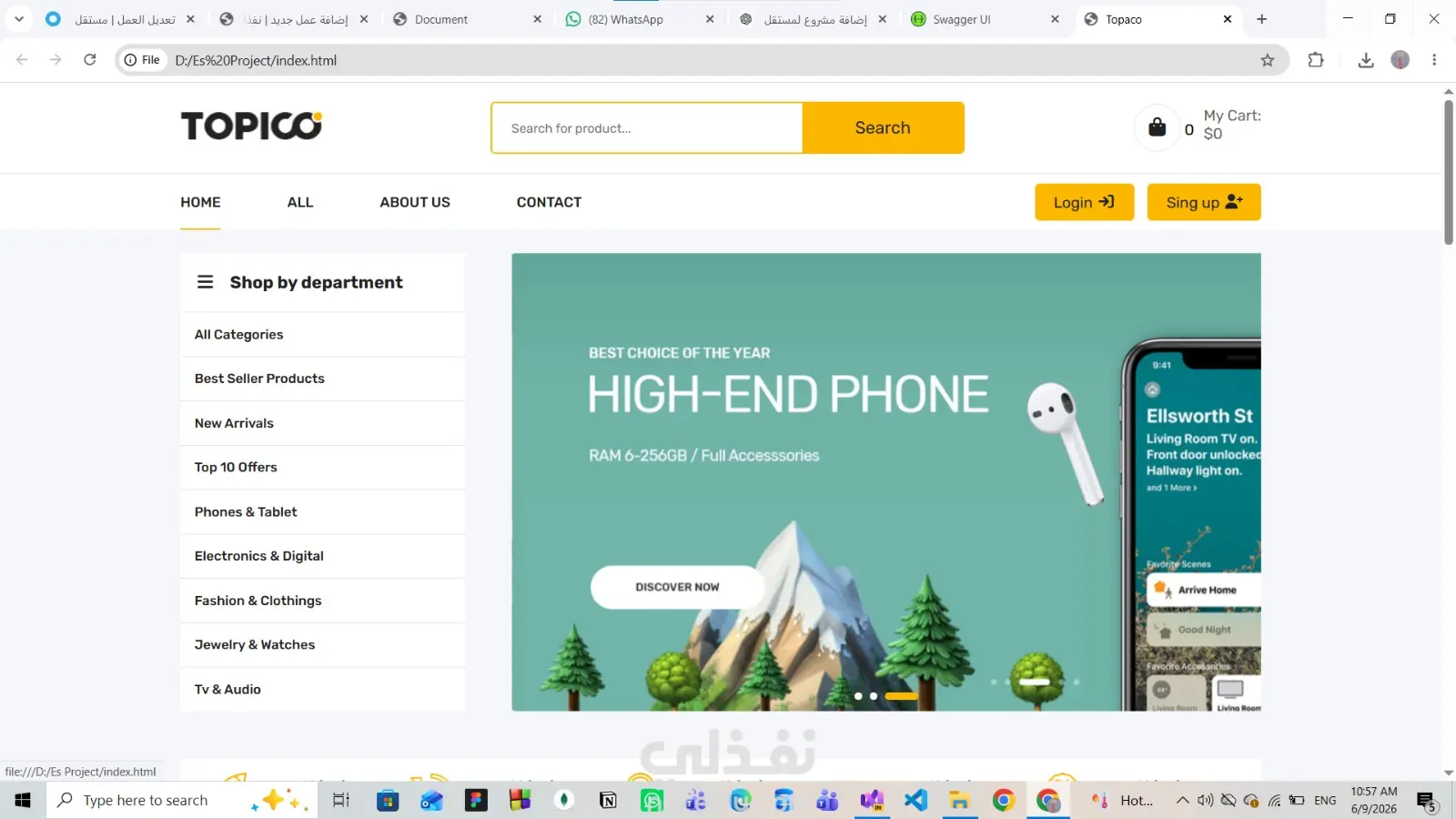Open All Categories in department list
This screenshot has height=819, width=1456.
(322, 335)
